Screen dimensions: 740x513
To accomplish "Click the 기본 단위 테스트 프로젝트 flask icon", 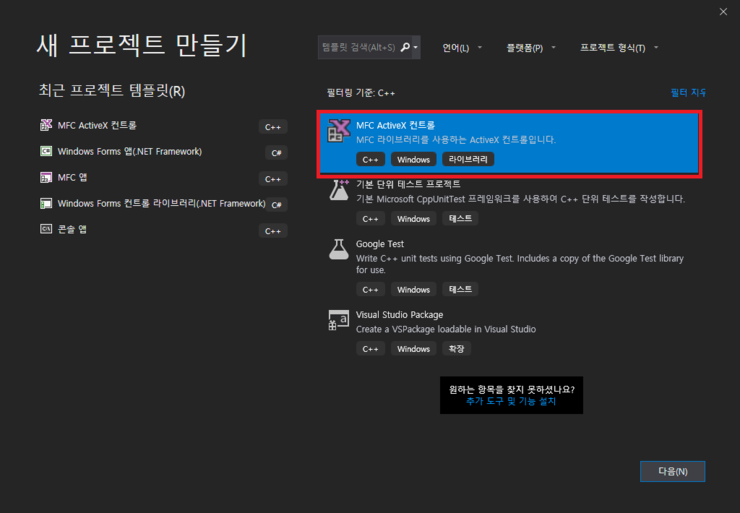I will pos(338,190).
